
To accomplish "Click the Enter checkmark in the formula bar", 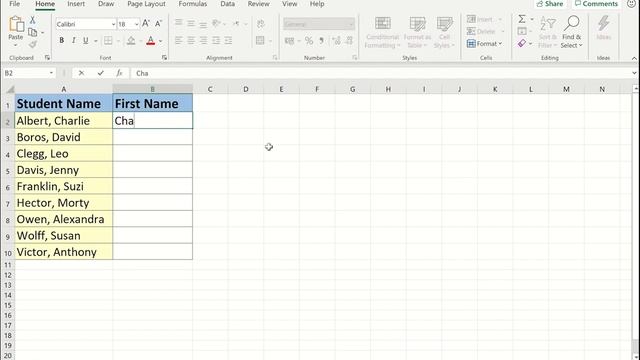I will [100, 73].
